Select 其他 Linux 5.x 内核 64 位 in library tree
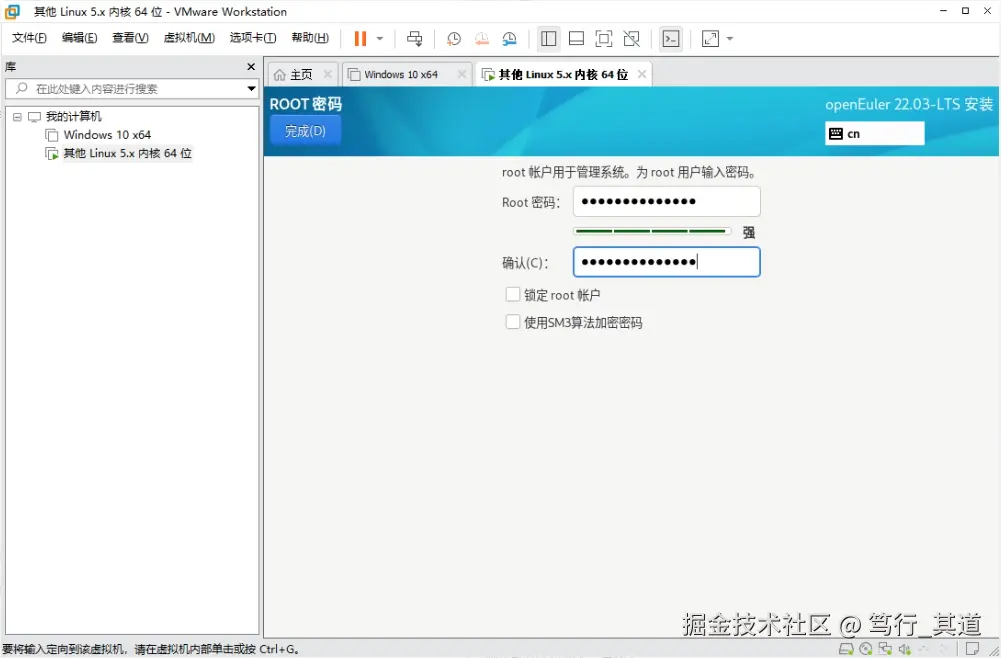The width and height of the screenshot is (1001, 658). 128,153
